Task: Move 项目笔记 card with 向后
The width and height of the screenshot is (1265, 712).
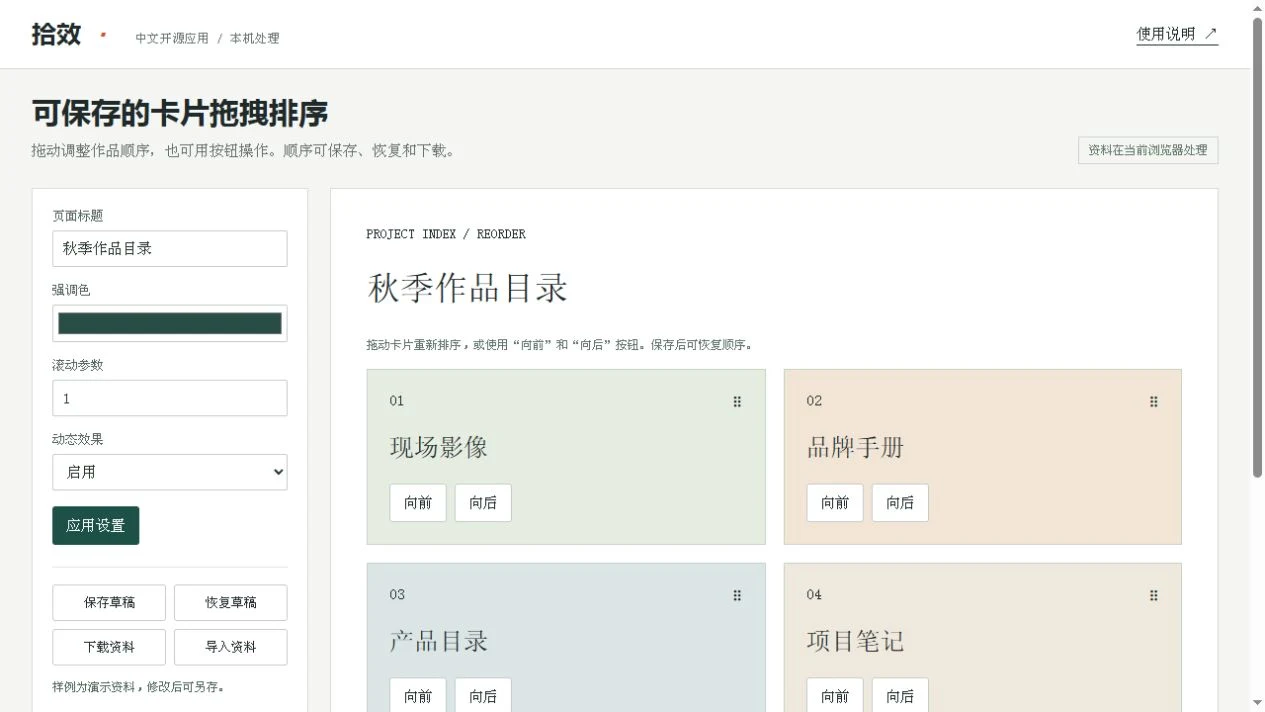Action: pyautogui.click(x=900, y=696)
